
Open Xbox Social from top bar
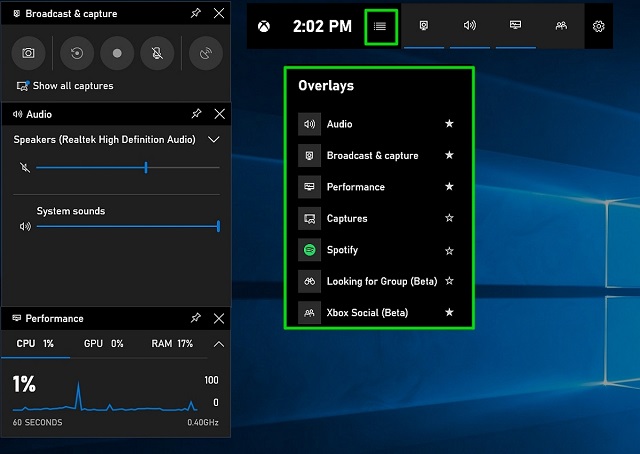coord(561,26)
